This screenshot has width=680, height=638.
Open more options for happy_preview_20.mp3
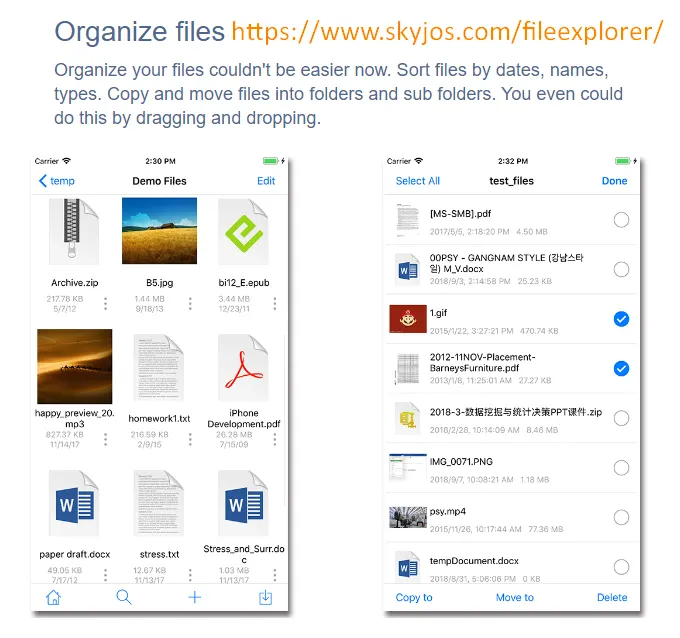[105, 439]
